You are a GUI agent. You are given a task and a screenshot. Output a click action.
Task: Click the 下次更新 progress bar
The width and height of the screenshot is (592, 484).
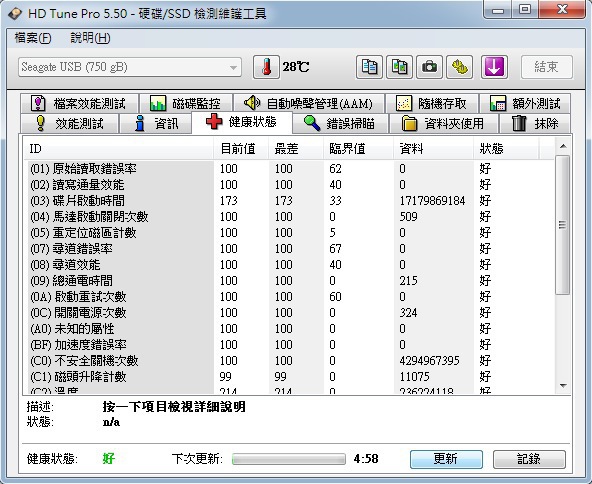point(289,459)
